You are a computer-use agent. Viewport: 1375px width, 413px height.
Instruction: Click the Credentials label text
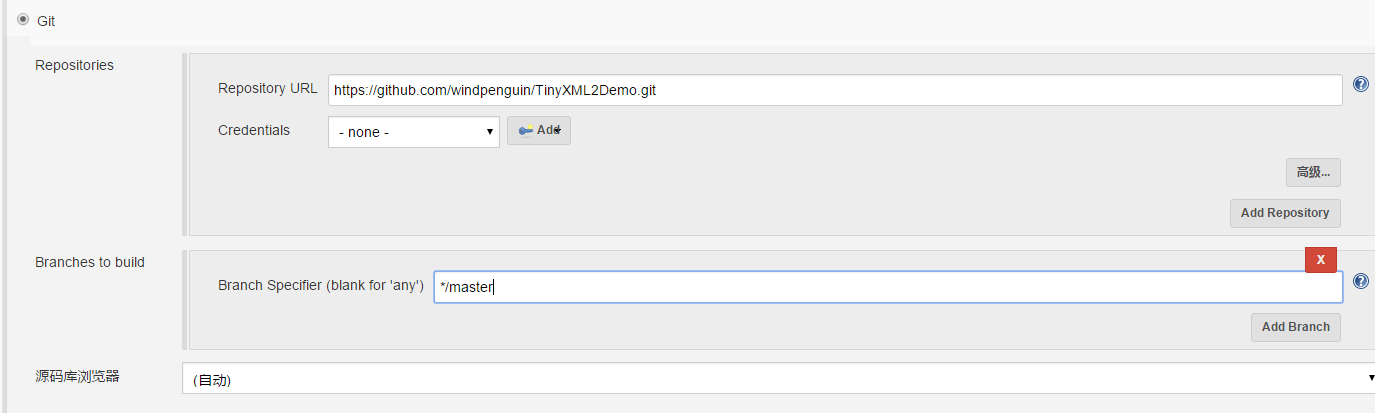point(254,130)
